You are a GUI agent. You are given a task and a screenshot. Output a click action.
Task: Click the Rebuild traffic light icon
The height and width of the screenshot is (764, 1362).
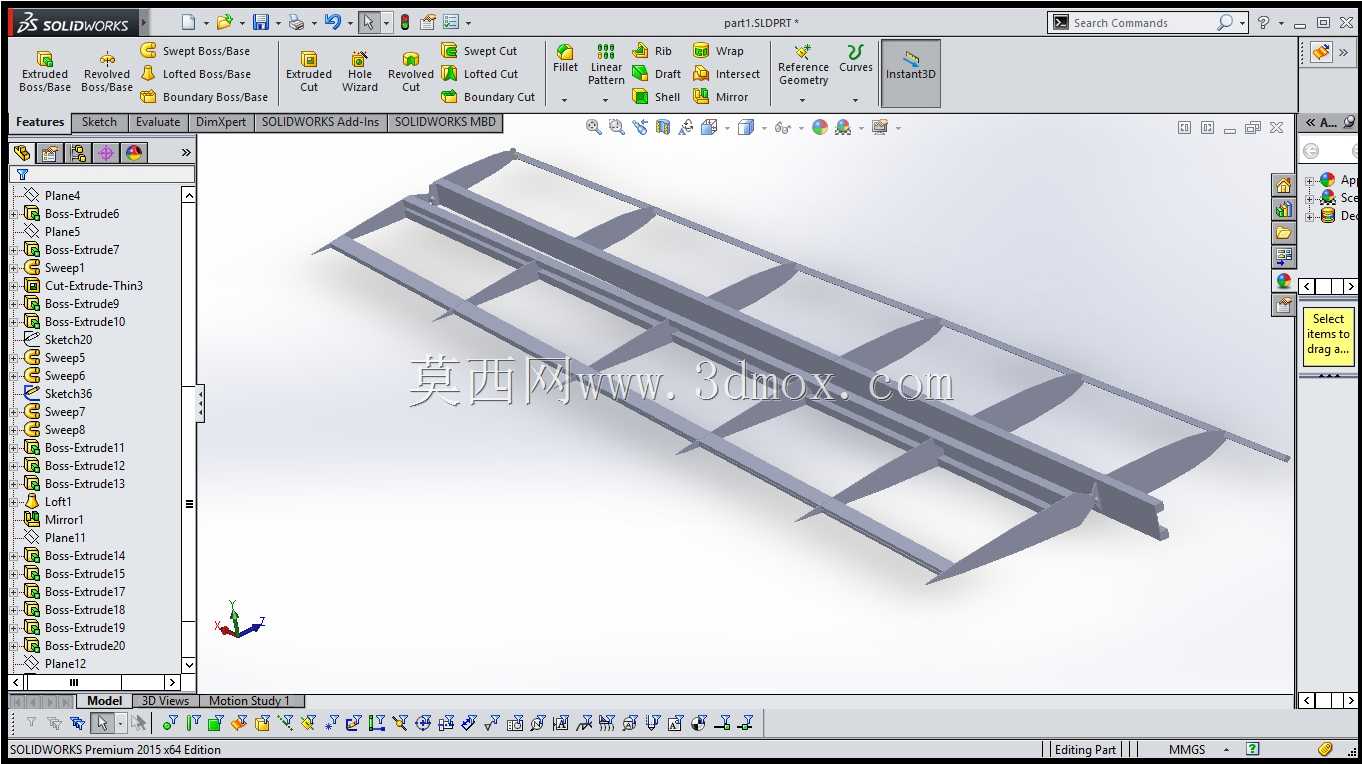click(405, 22)
